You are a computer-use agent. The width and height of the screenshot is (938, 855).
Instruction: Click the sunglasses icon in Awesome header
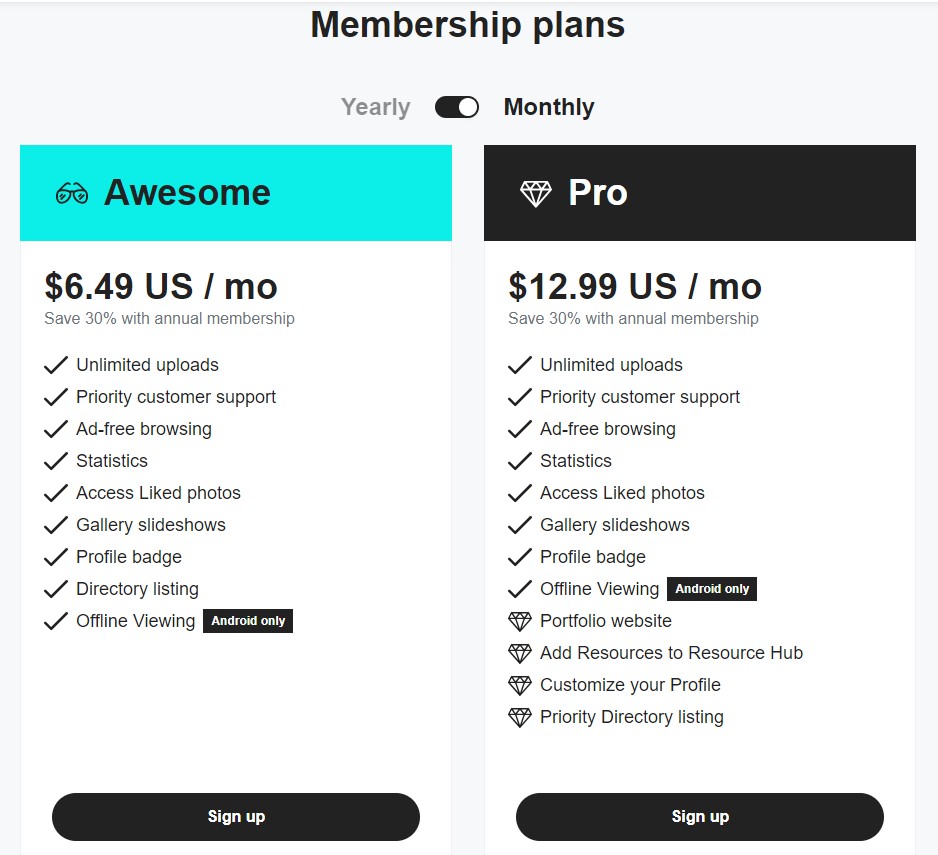(x=72, y=193)
